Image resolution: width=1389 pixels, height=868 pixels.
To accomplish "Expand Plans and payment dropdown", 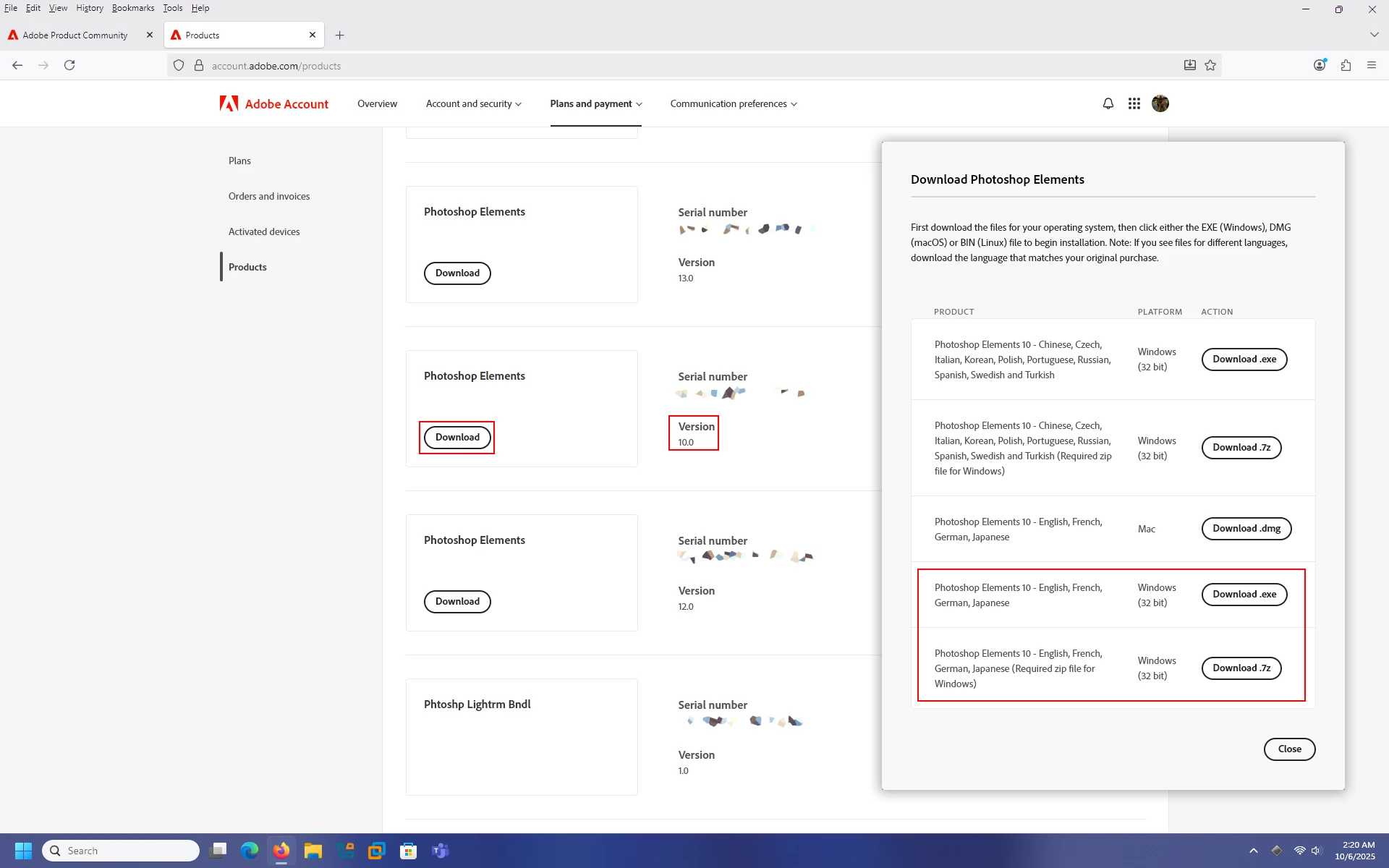I will click(x=595, y=103).
